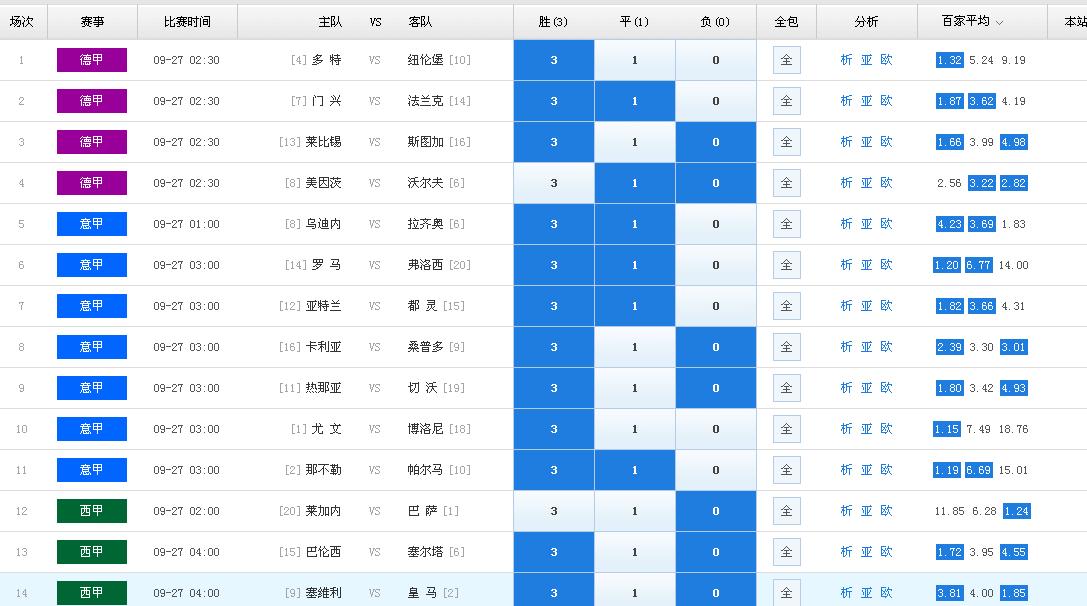Click away team 拉齐奥 in match 5
1087x606 pixels.
(425, 223)
